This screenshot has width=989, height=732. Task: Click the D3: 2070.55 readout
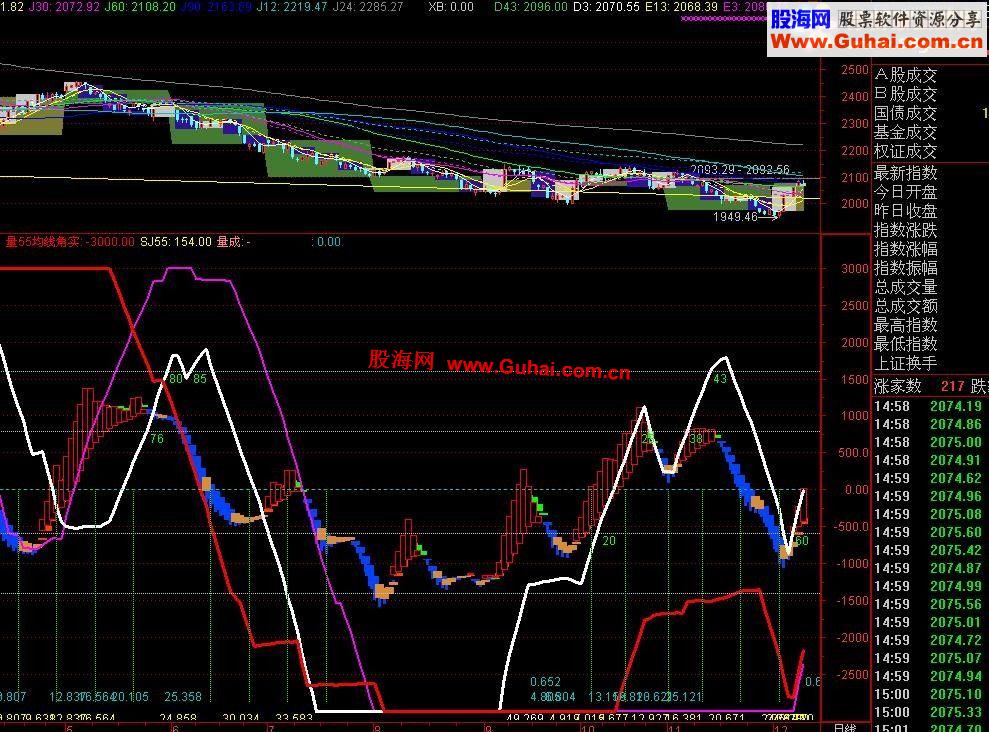pyautogui.click(x=606, y=7)
